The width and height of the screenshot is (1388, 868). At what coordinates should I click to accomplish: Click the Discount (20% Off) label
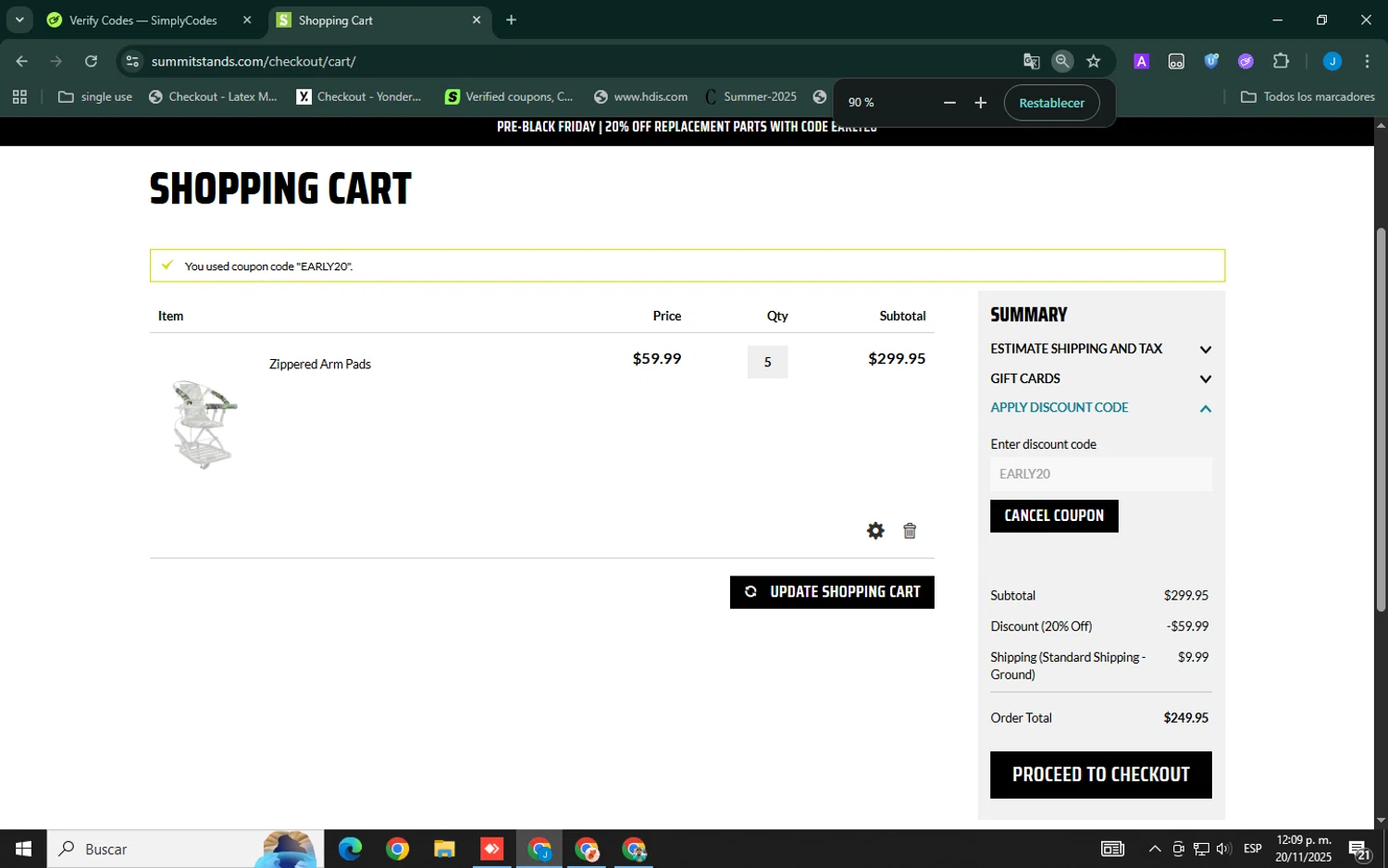pos(1041,626)
